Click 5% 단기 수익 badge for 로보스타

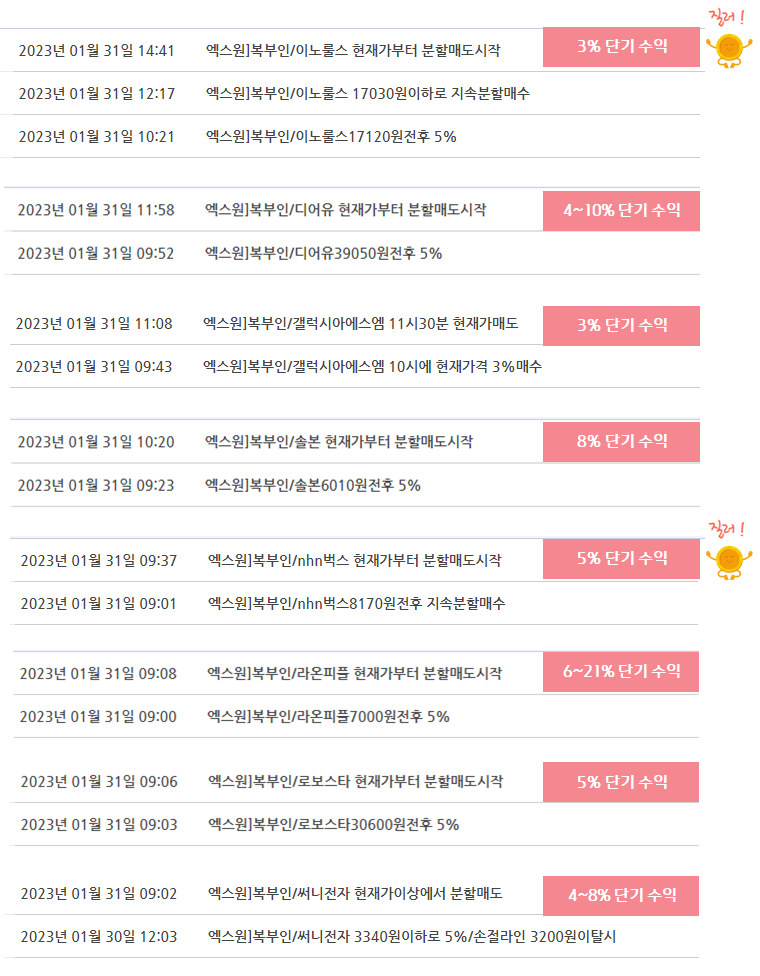(621, 782)
